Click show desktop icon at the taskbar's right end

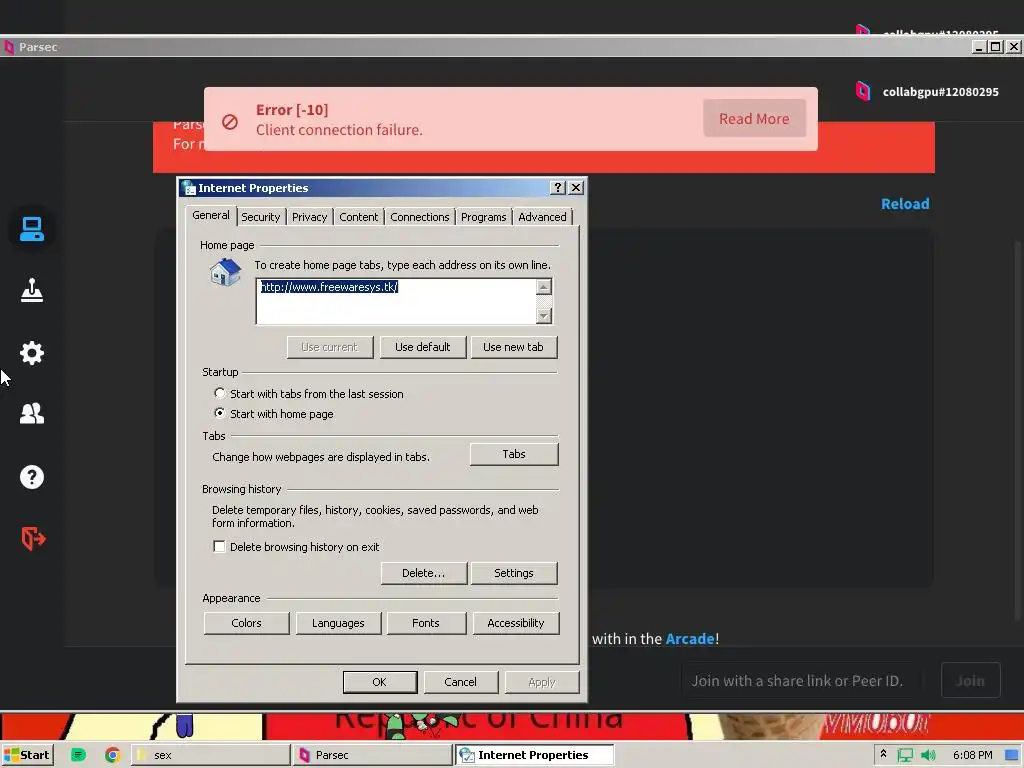(x=1012, y=755)
